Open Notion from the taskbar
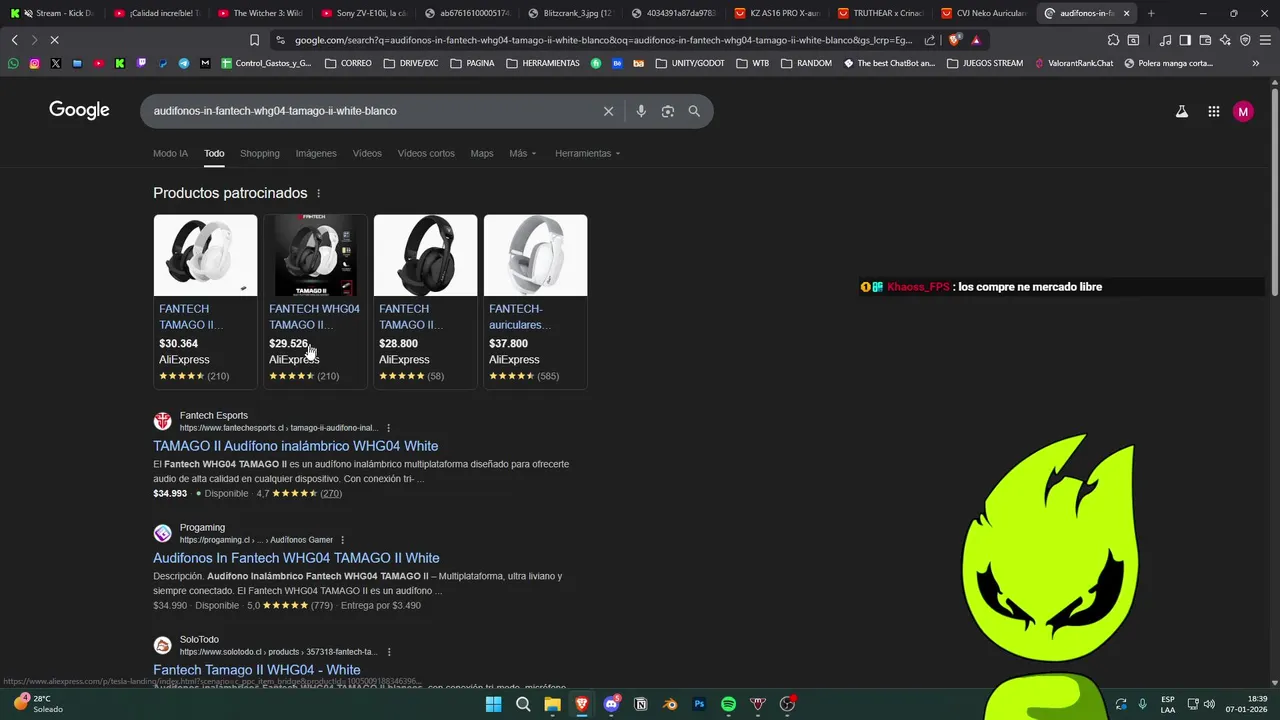Image resolution: width=1280 pixels, height=720 pixels. point(641,704)
